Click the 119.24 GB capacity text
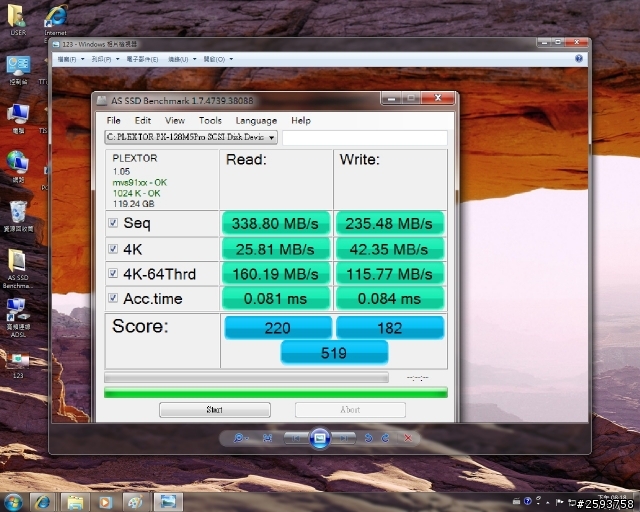640x512 pixels. pyautogui.click(x=133, y=204)
